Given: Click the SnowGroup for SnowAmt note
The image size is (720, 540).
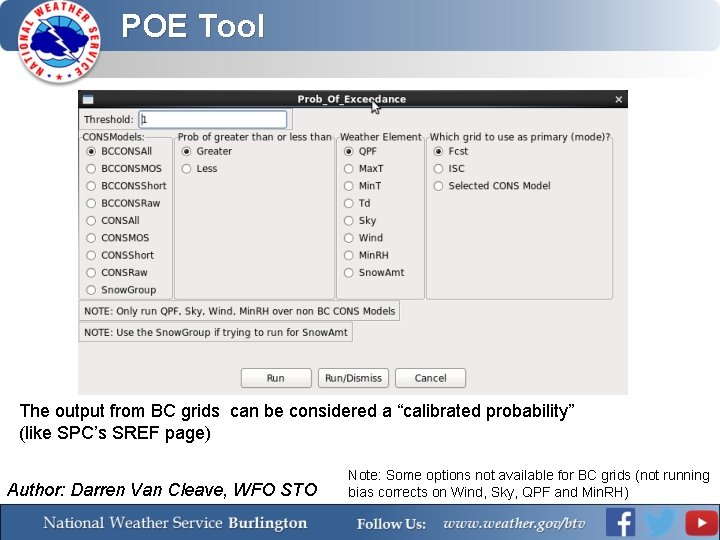Looking at the screenshot, I should tap(216, 332).
